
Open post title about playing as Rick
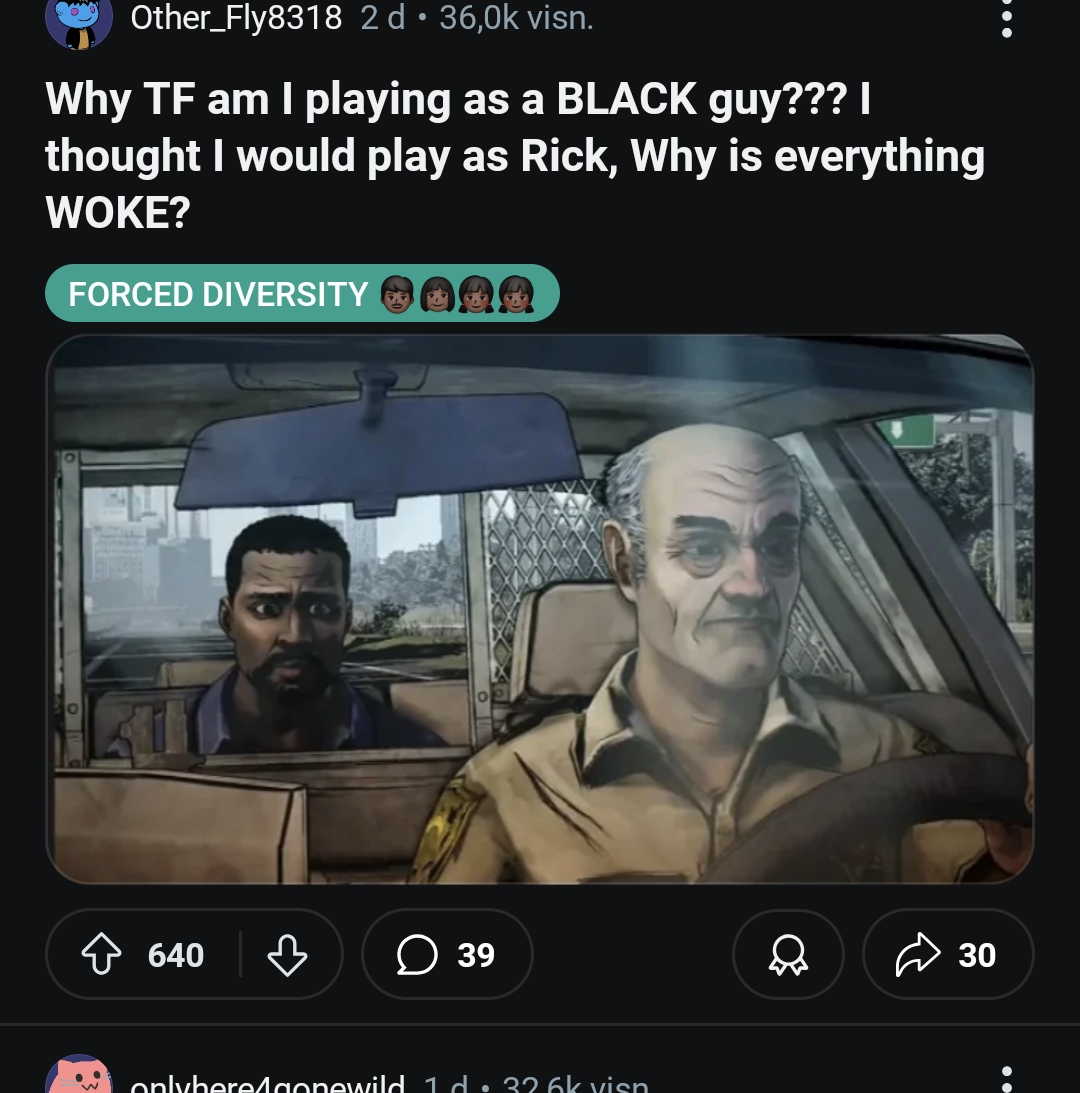point(515,155)
